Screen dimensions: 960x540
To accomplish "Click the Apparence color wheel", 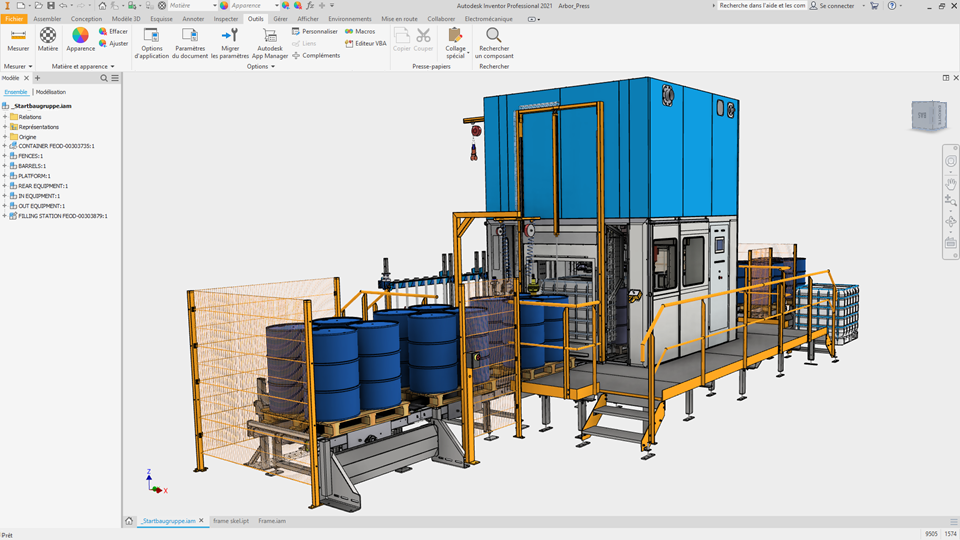I will 80,36.
